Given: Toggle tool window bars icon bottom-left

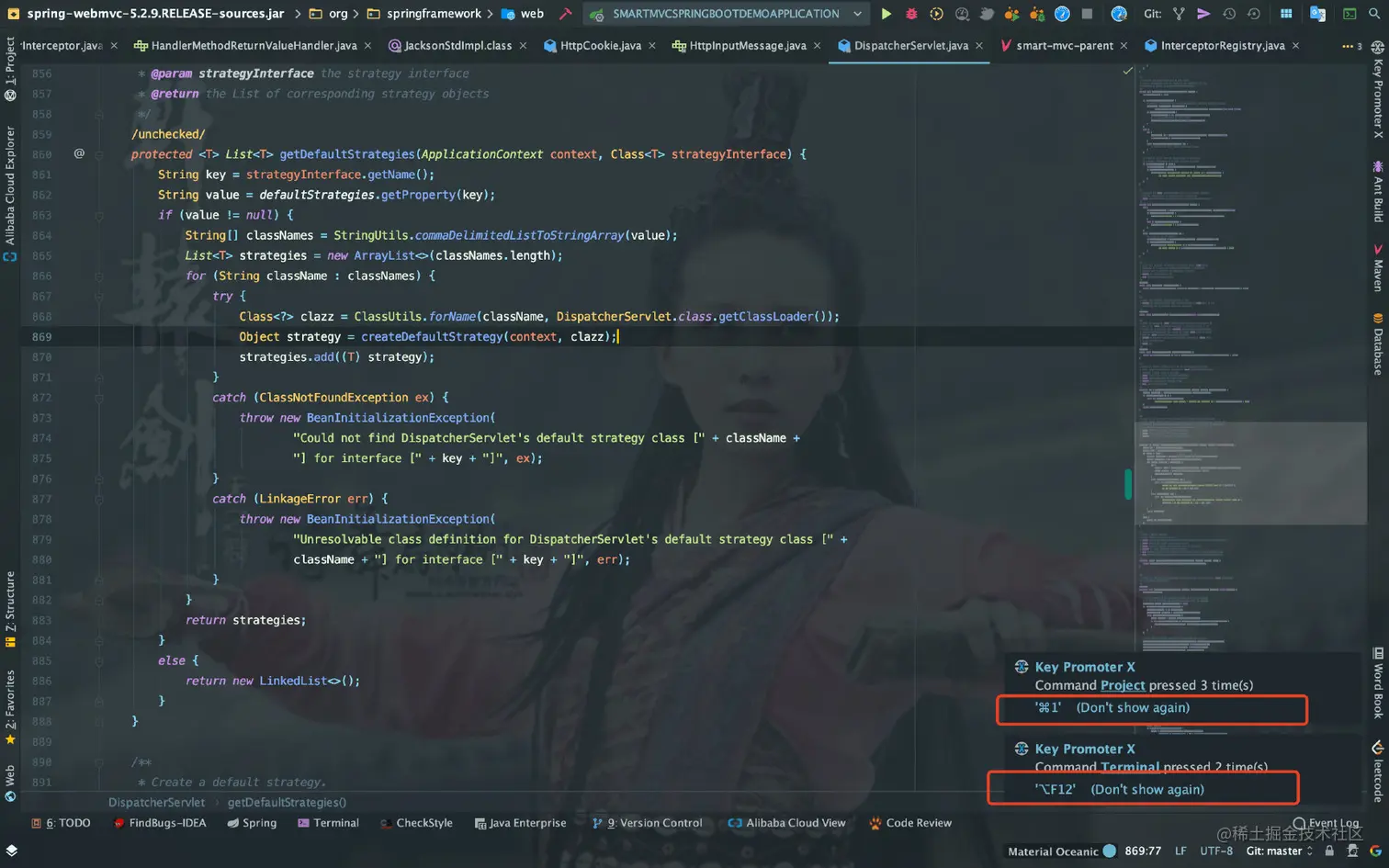Looking at the screenshot, I should 11,851.
